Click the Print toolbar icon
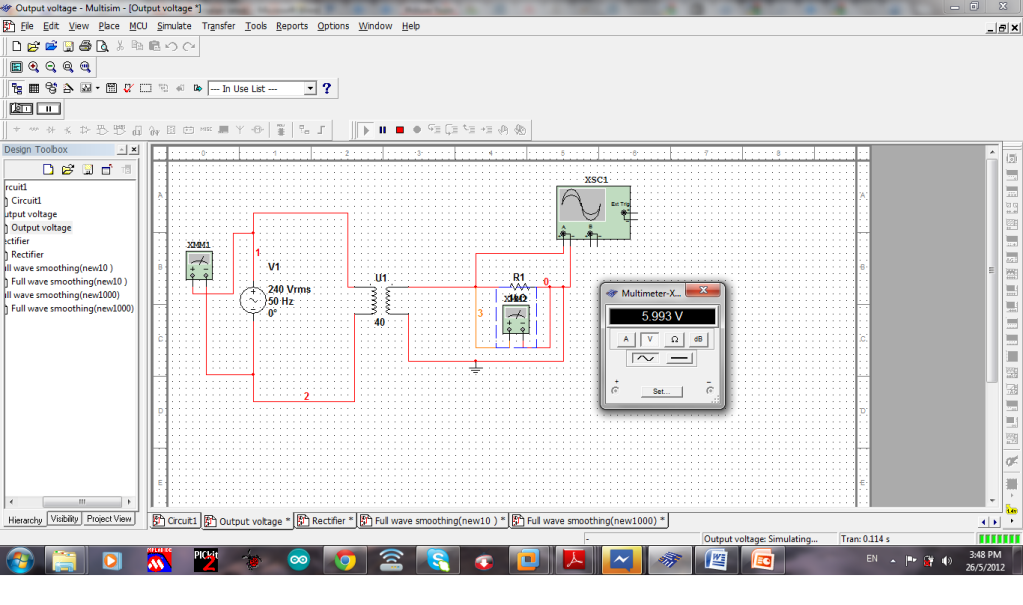The width and height of the screenshot is (1023, 605). pos(85,46)
